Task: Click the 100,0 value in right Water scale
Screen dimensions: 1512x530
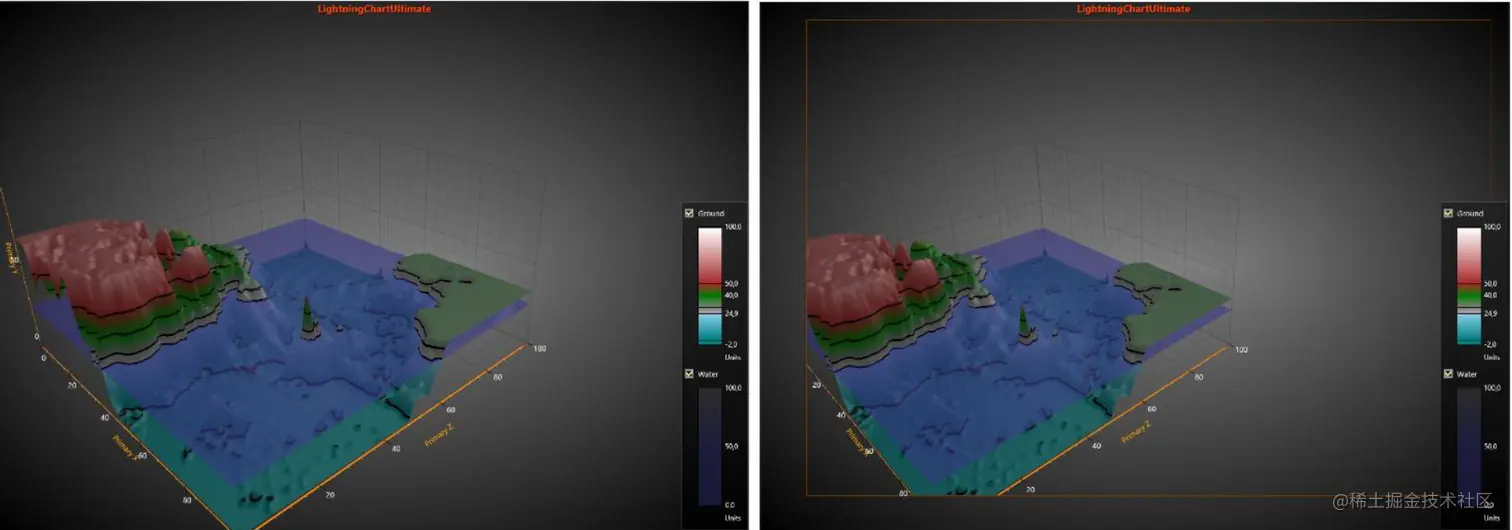Action: coord(1491,388)
